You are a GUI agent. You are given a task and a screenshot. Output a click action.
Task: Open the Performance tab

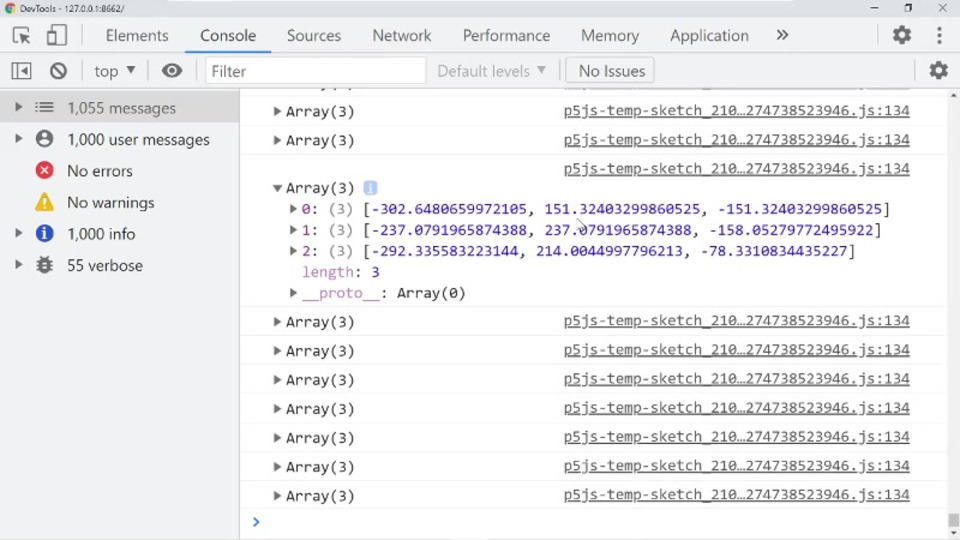click(x=506, y=36)
